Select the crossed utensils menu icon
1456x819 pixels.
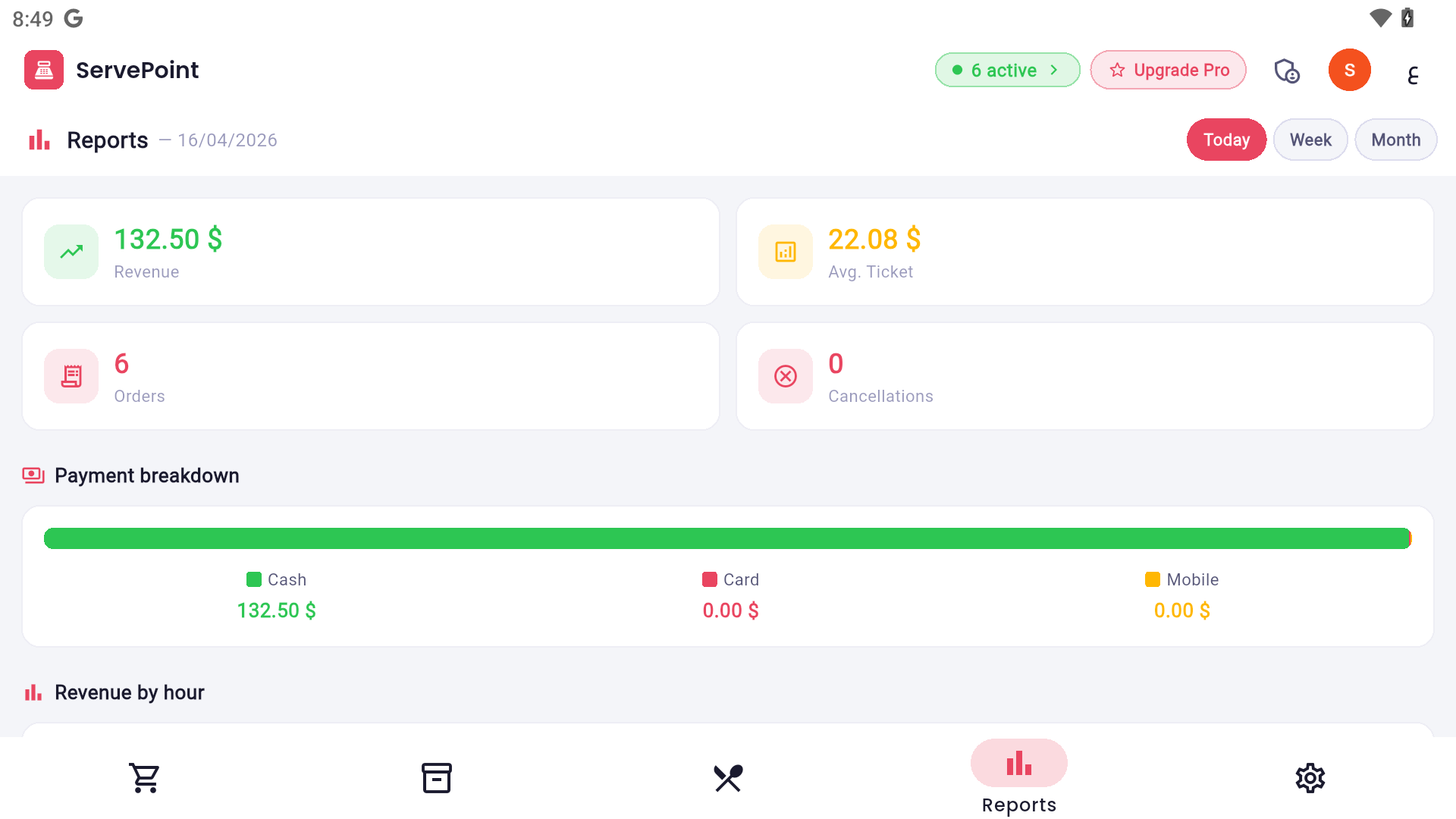[727, 777]
